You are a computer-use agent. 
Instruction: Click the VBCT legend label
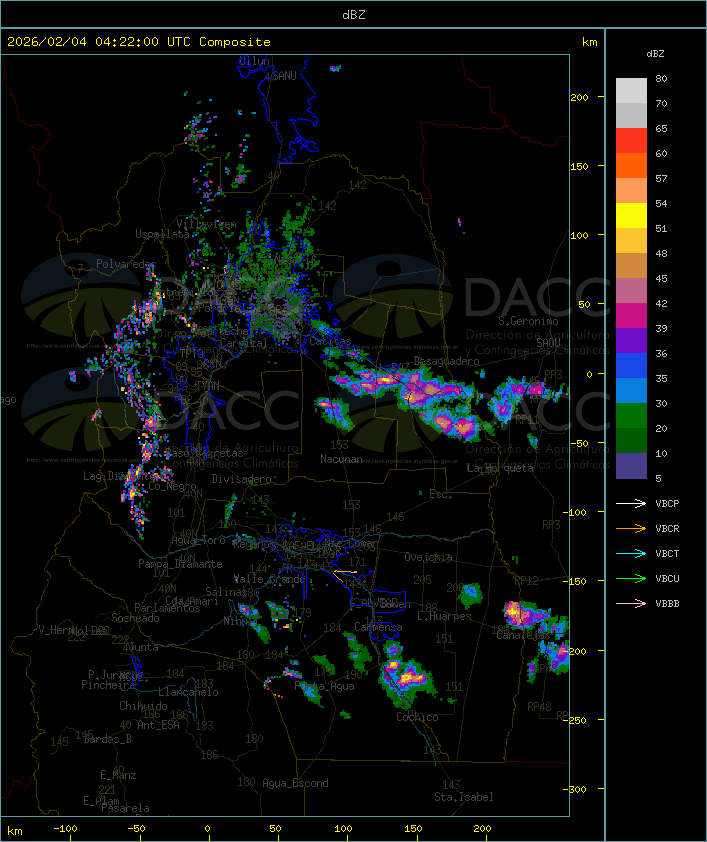(x=667, y=554)
